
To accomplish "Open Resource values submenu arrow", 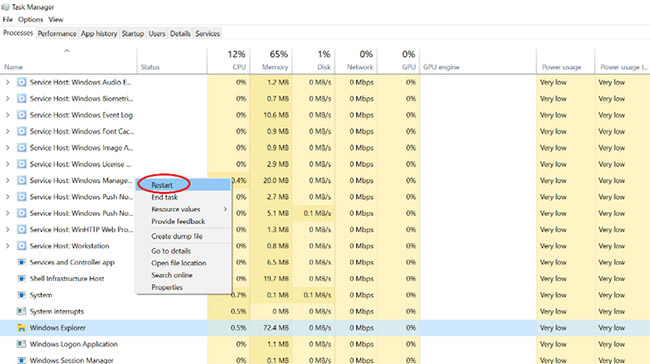I will [x=225, y=209].
